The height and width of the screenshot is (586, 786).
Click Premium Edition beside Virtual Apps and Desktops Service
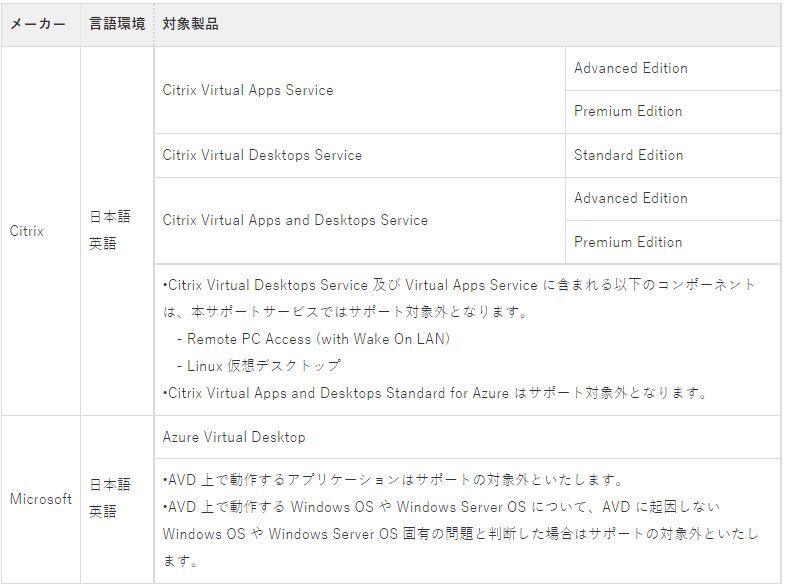point(628,242)
